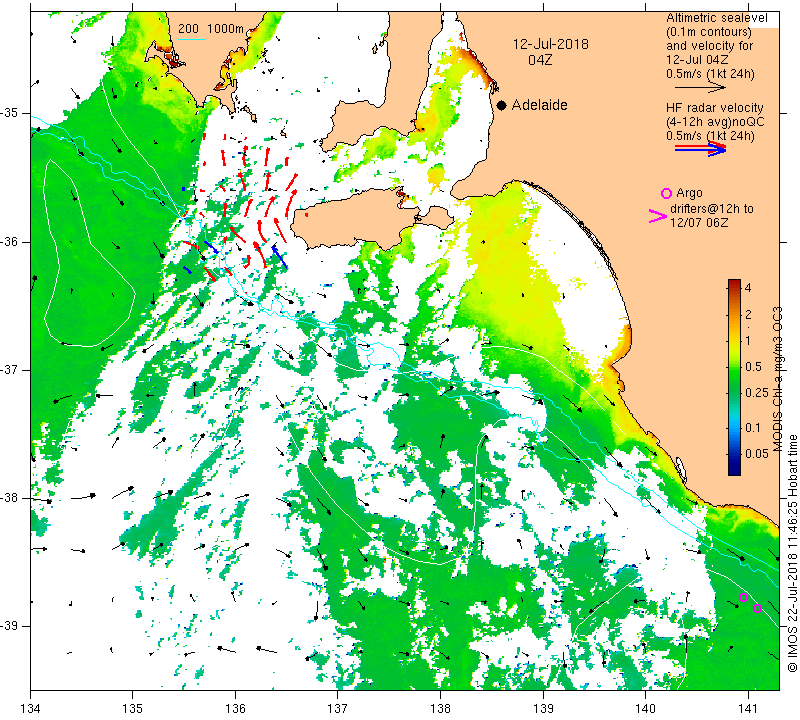This screenshot has height=720, width=800.
Task: Click the black Adelaide city marker dot
Action: coord(502,105)
